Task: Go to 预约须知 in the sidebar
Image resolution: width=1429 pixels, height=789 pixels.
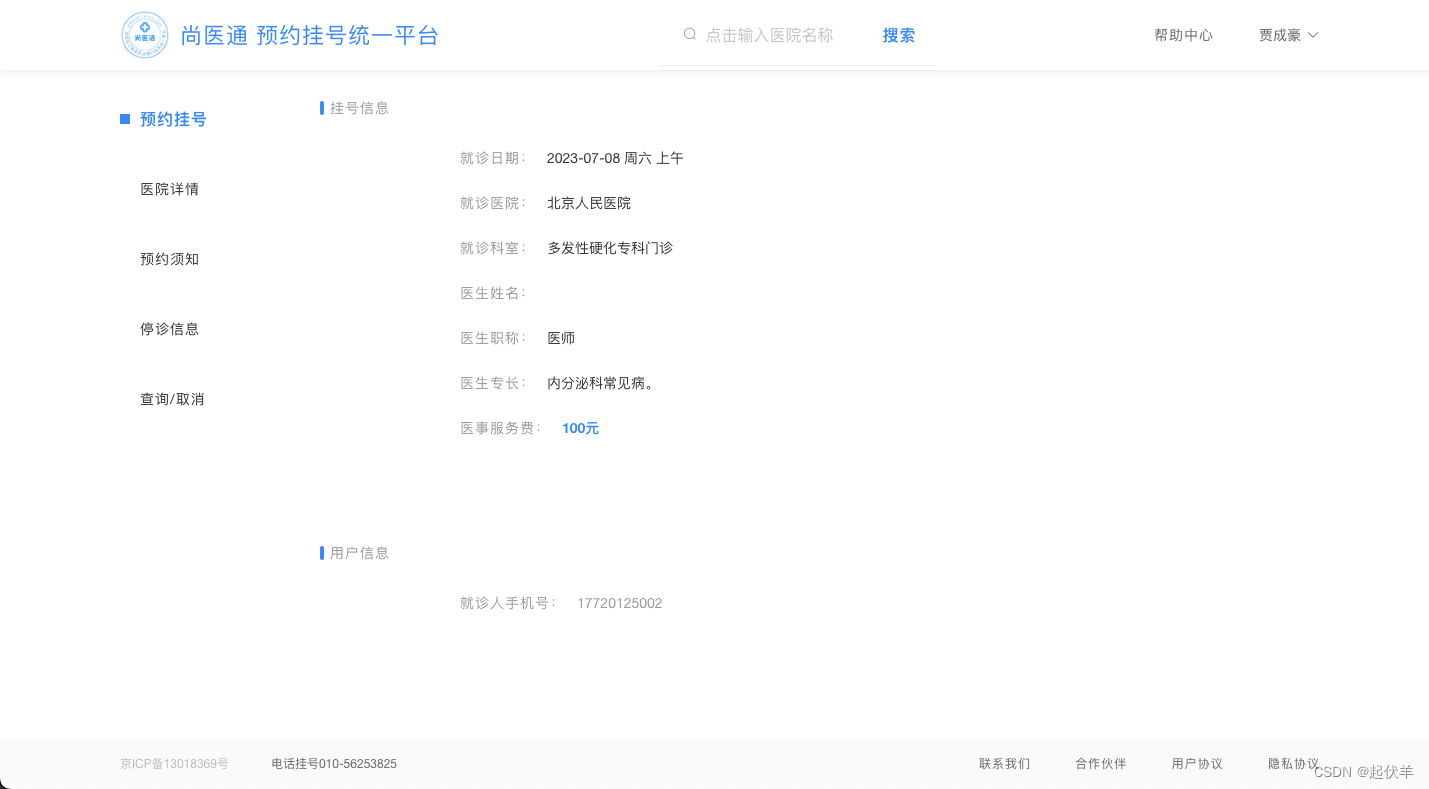Action: coord(170,259)
